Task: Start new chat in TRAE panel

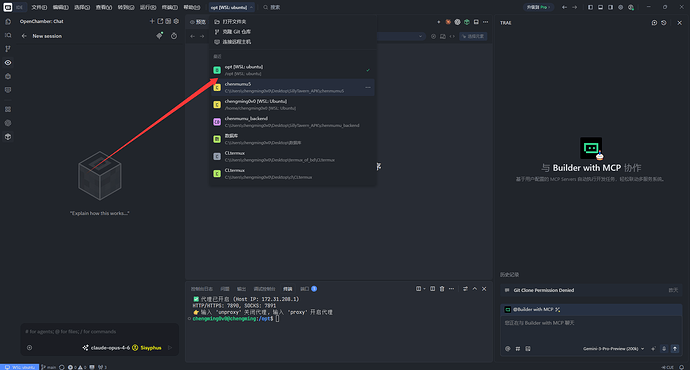Action: 654,22
